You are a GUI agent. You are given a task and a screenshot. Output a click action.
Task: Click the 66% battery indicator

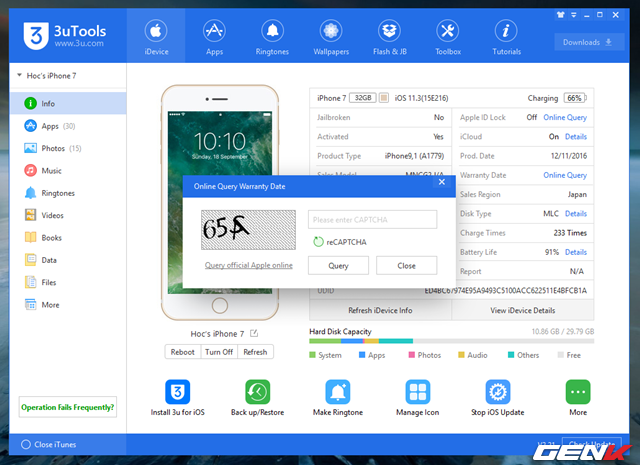point(575,98)
